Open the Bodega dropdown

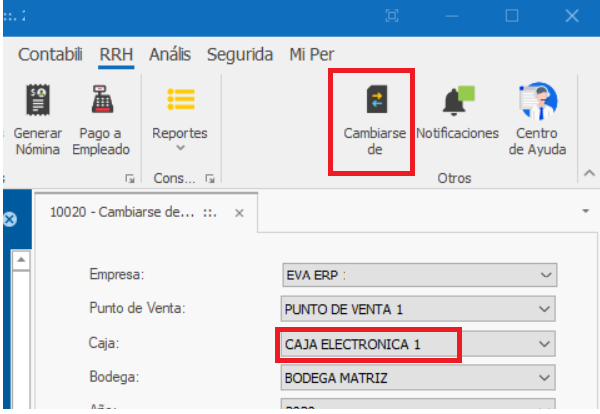point(544,377)
